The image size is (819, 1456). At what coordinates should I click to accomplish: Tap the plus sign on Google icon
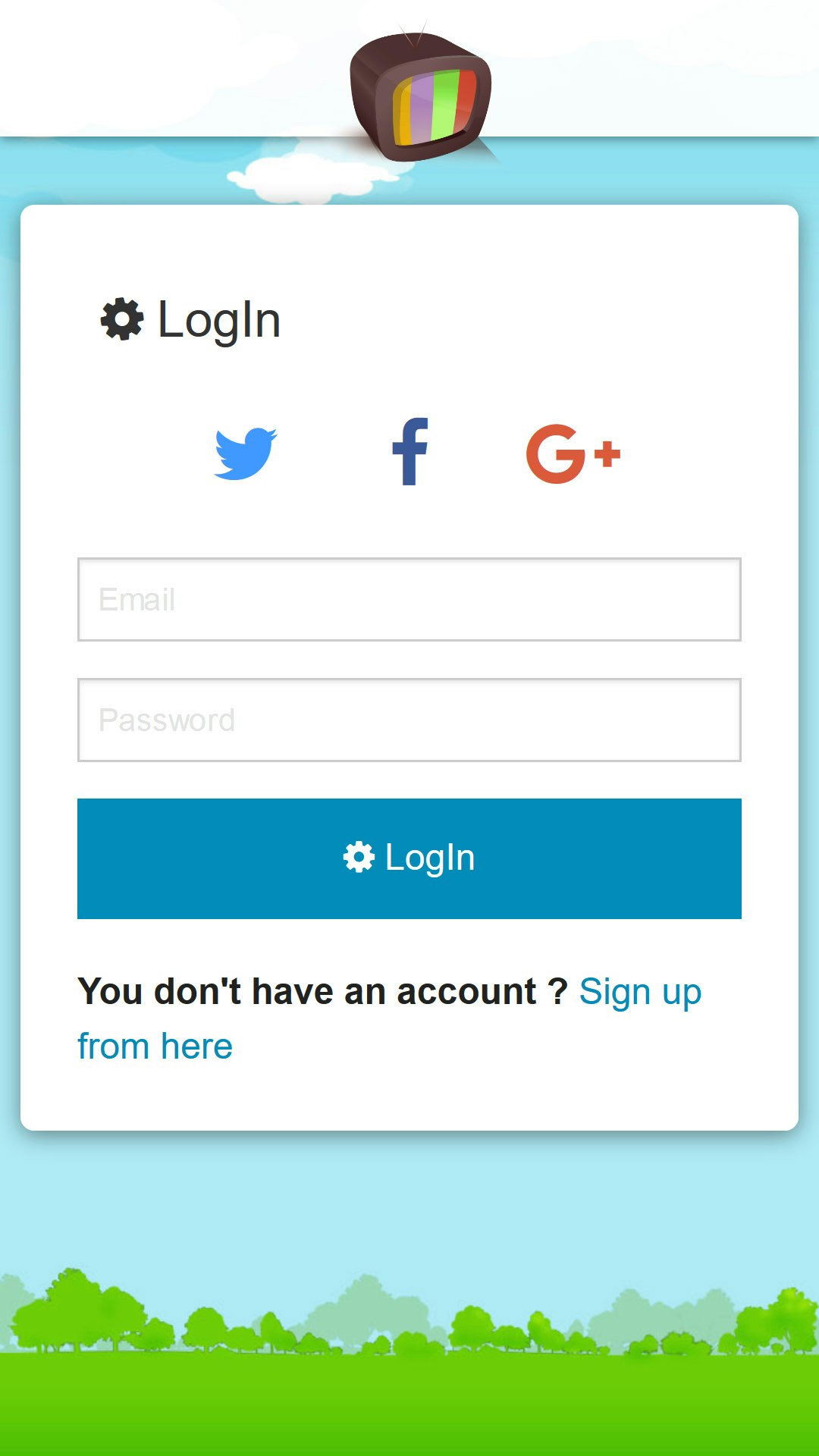pyautogui.click(x=607, y=455)
